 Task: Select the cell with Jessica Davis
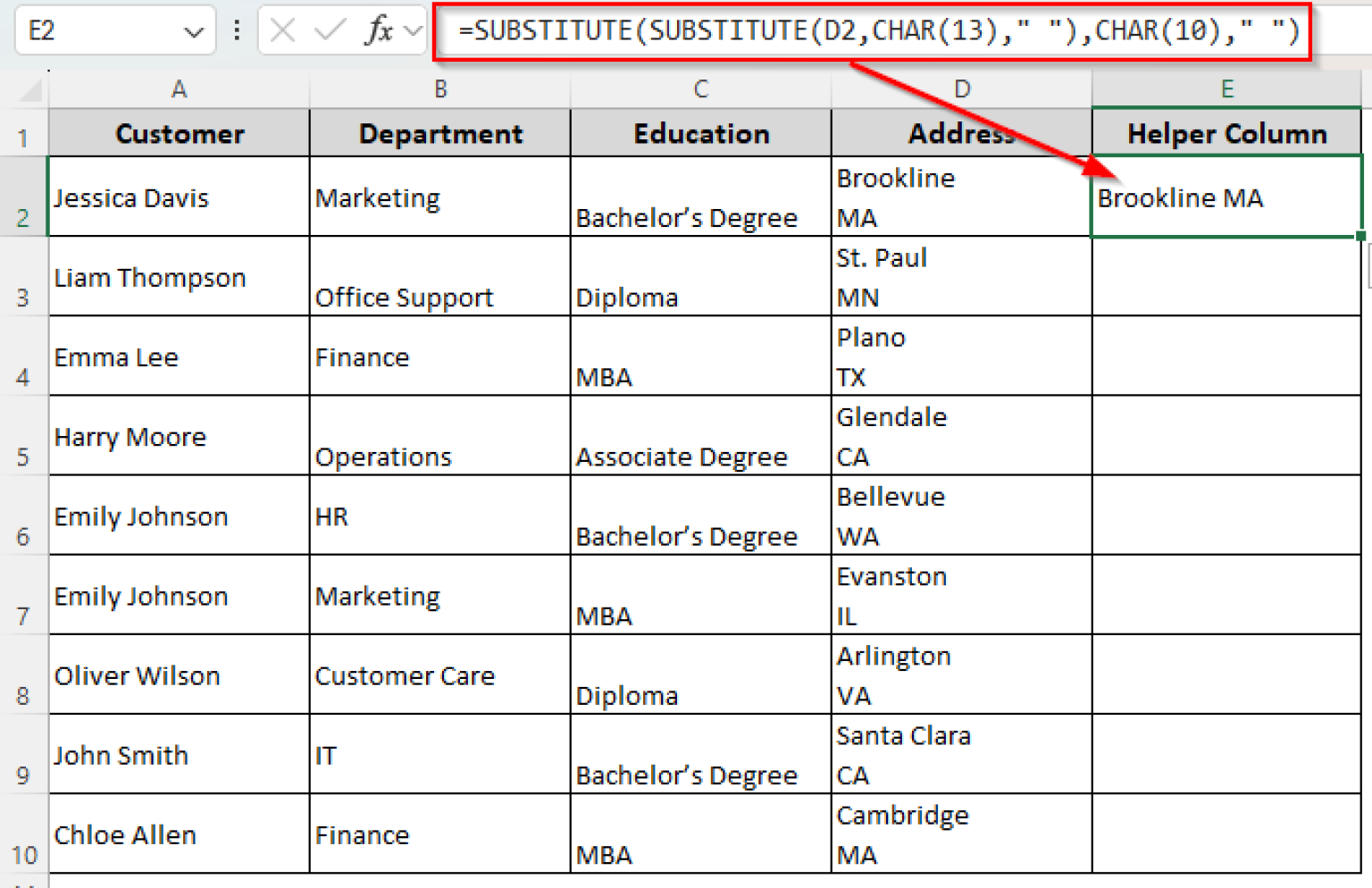click(x=179, y=197)
